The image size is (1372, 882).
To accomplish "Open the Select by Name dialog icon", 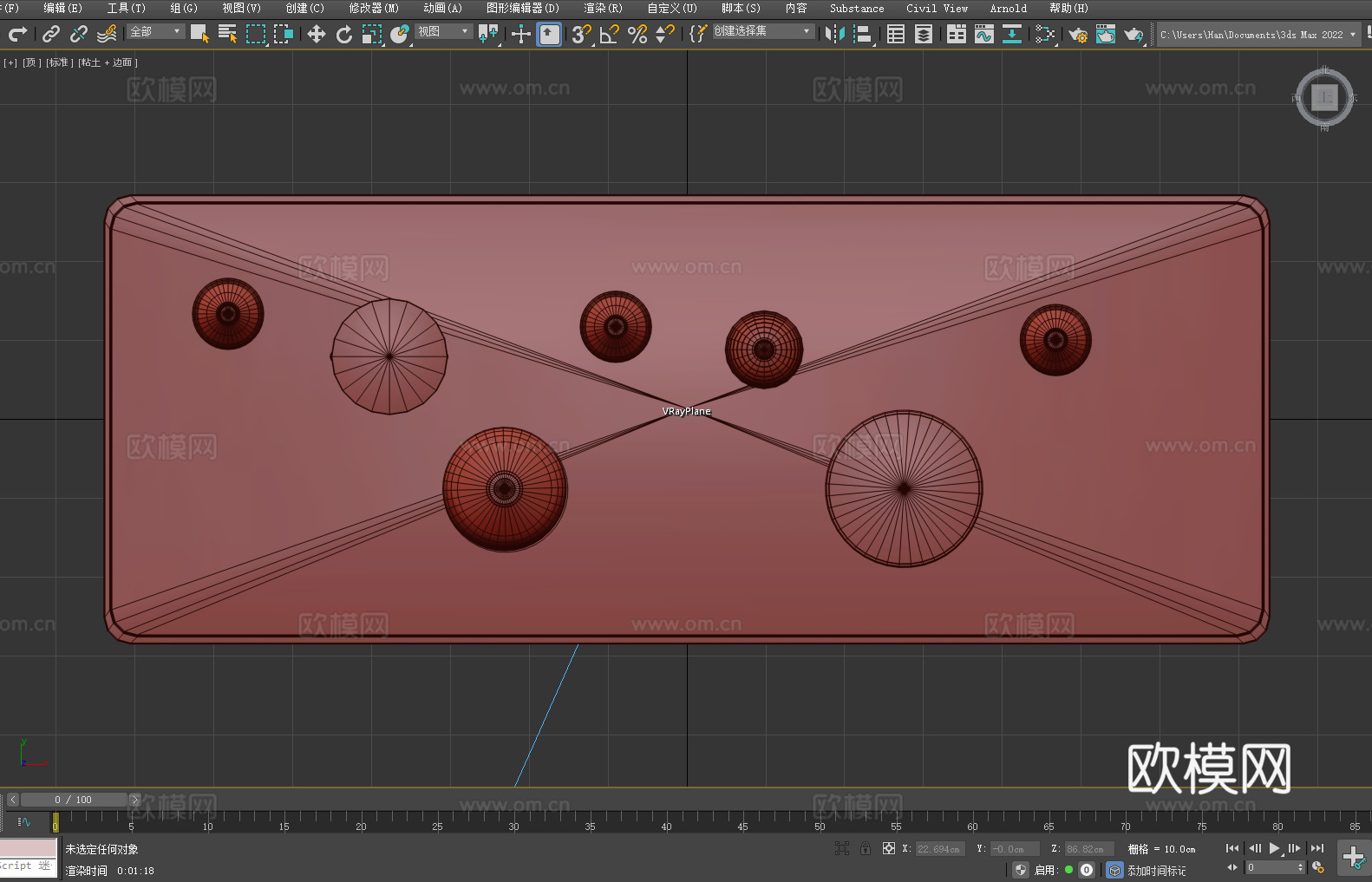I will click(x=227, y=34).
